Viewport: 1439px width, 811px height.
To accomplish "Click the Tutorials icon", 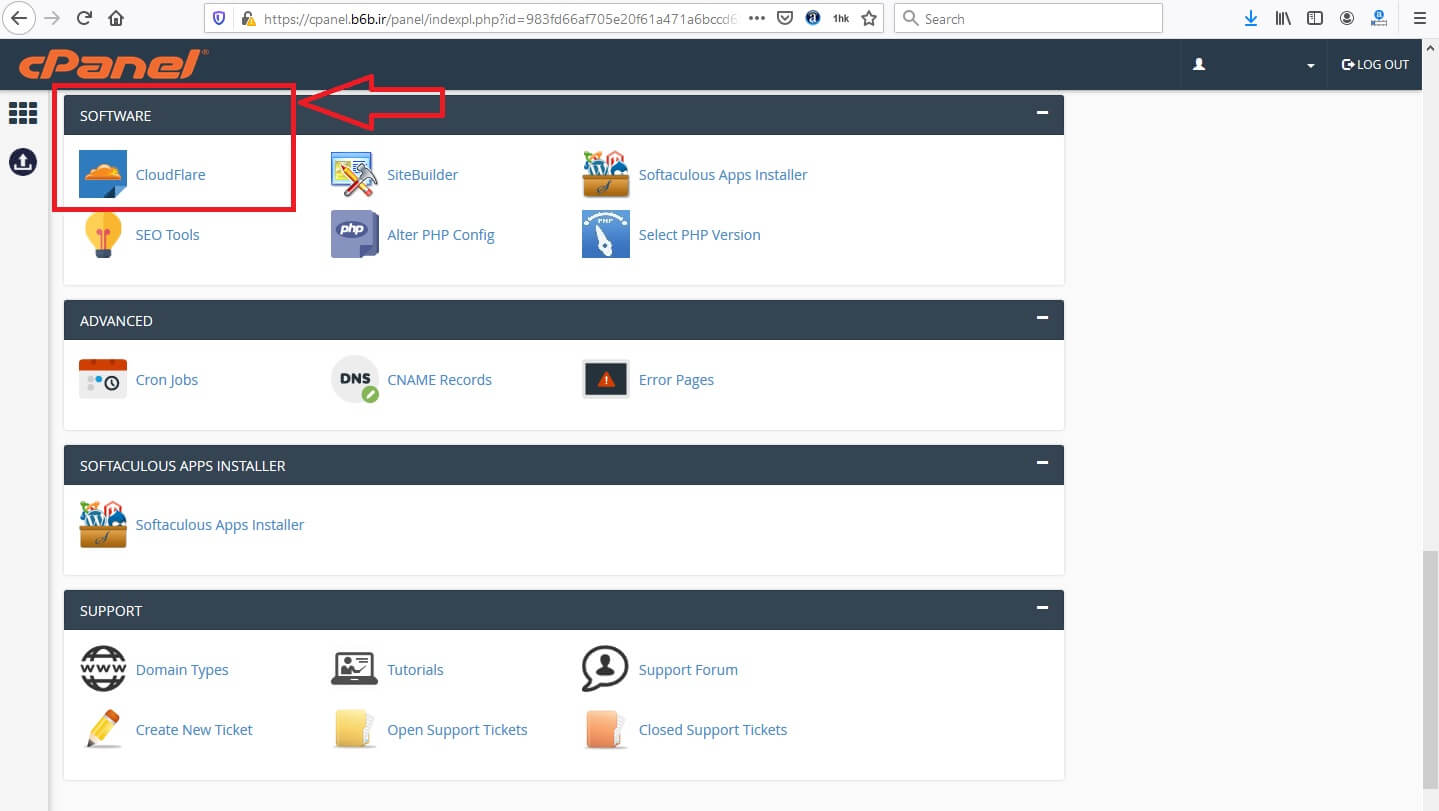I will pos(355,670).
